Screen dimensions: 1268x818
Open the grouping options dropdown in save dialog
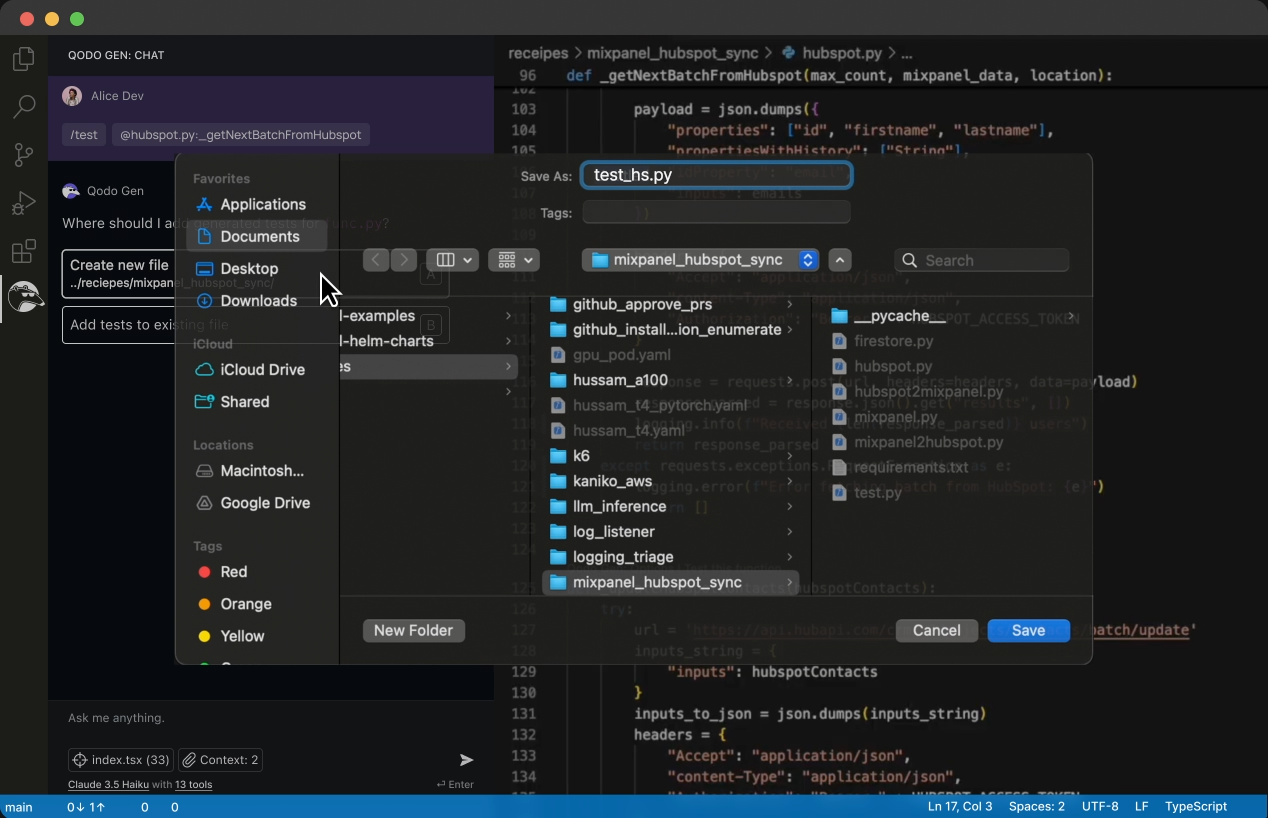click(513, 259)
